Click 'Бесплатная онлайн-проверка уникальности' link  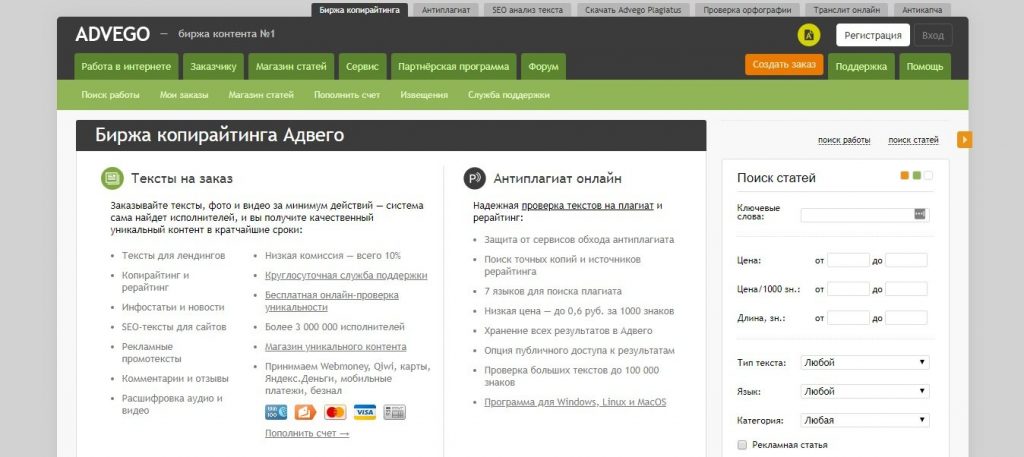tap(332, 301)
